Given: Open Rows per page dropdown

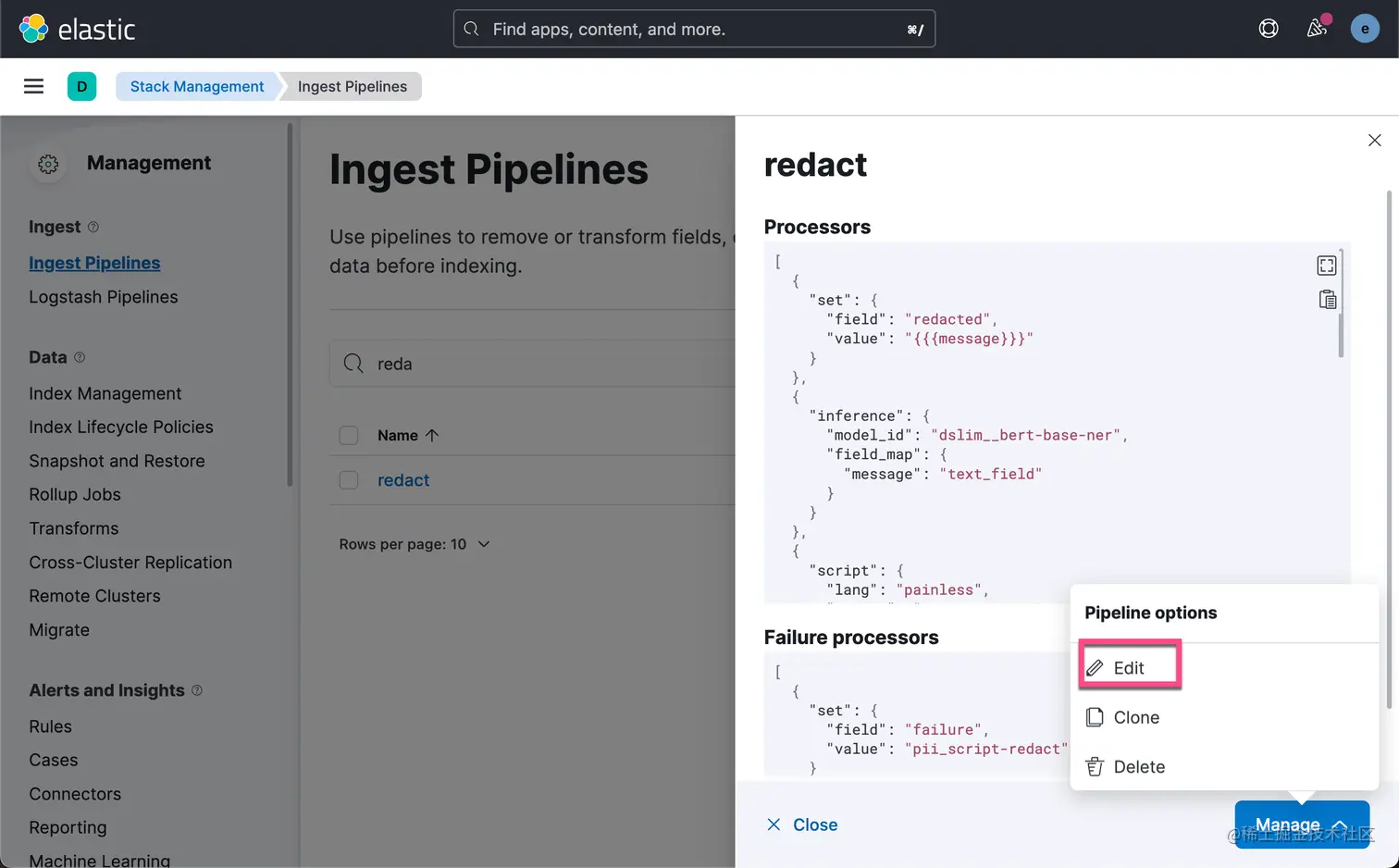Looking at the screenshot, I should (414, 544).
